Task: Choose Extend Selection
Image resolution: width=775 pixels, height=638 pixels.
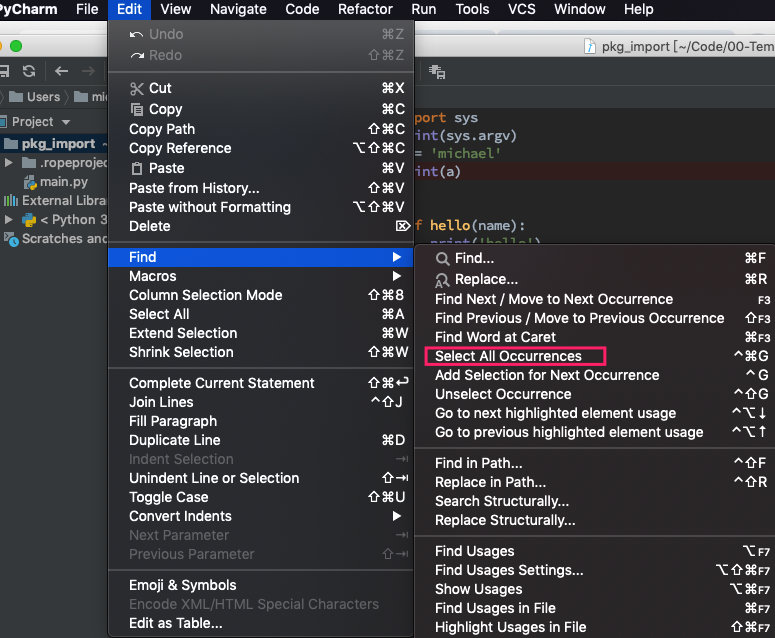Action: coord(261,333)
